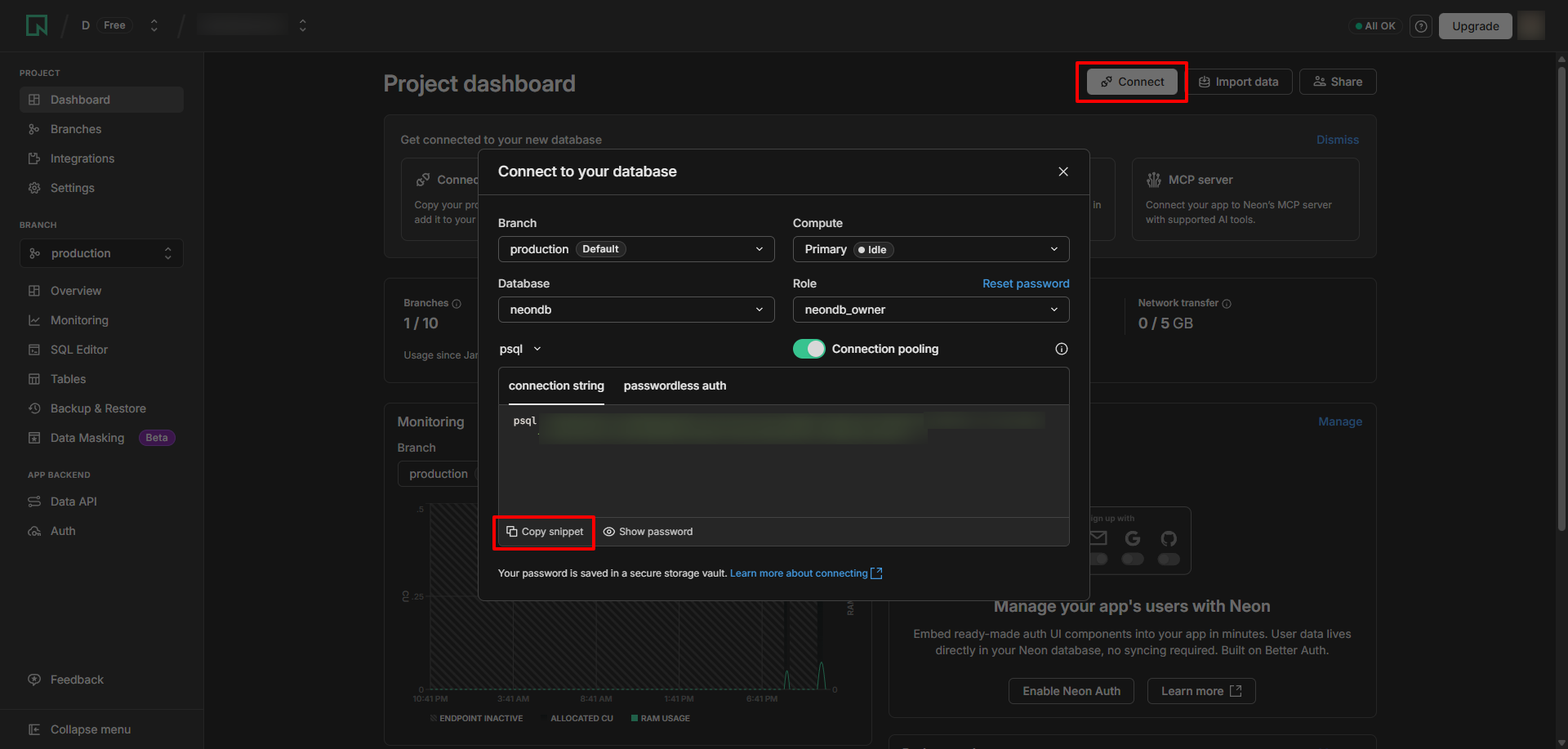1568x749 pixels.
Task: Select the connection string tab
Action: pyautogui.click(x=556, y=386)
